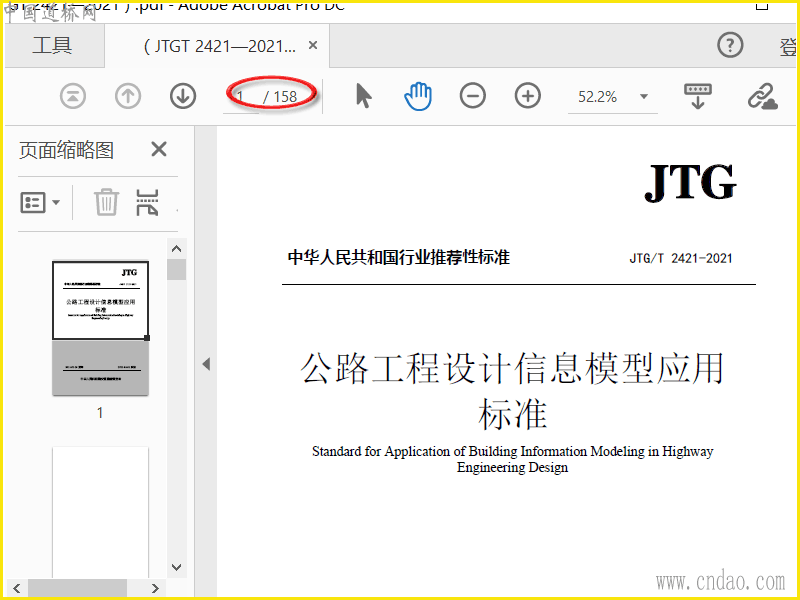Activate the hand pan tool
Image resolution: width=800 pixels, height=600 pixels.
(418, 96)
